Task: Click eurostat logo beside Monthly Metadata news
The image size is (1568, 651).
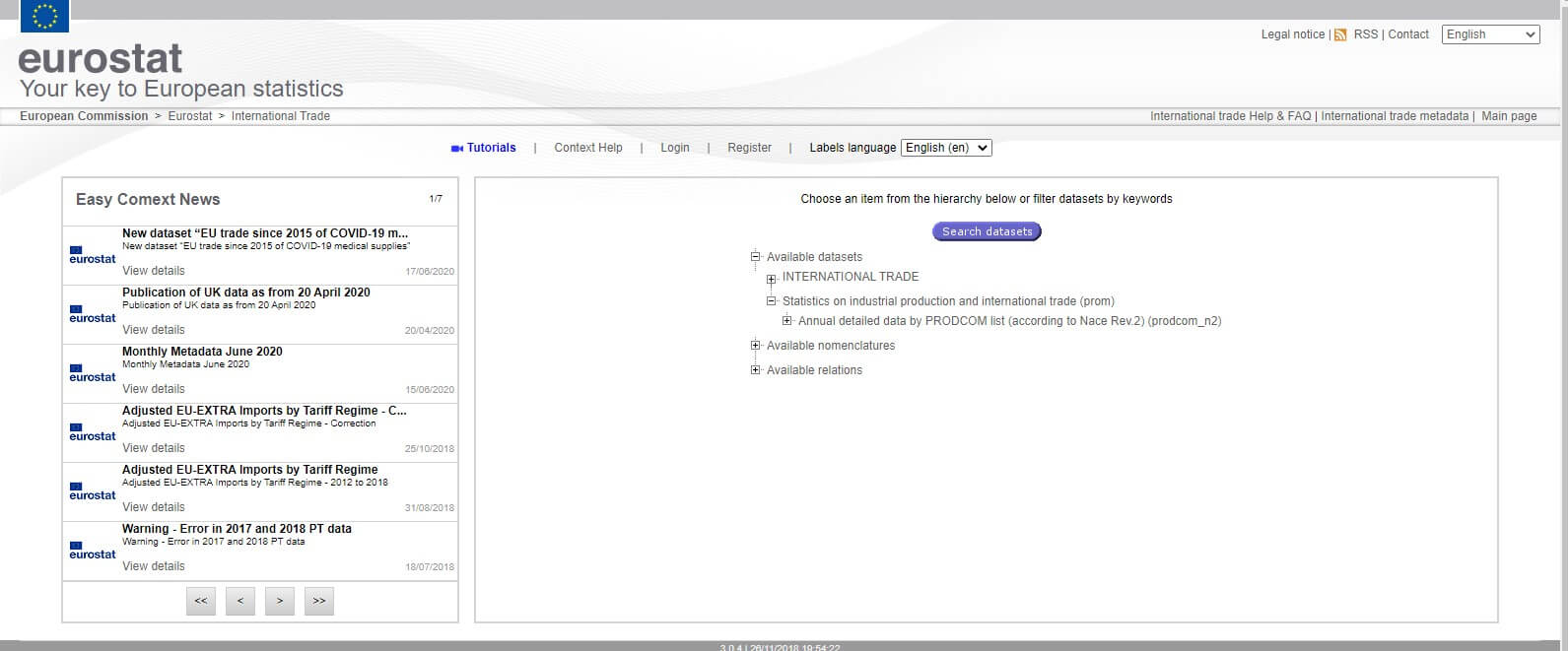Action: pos(93,372)
